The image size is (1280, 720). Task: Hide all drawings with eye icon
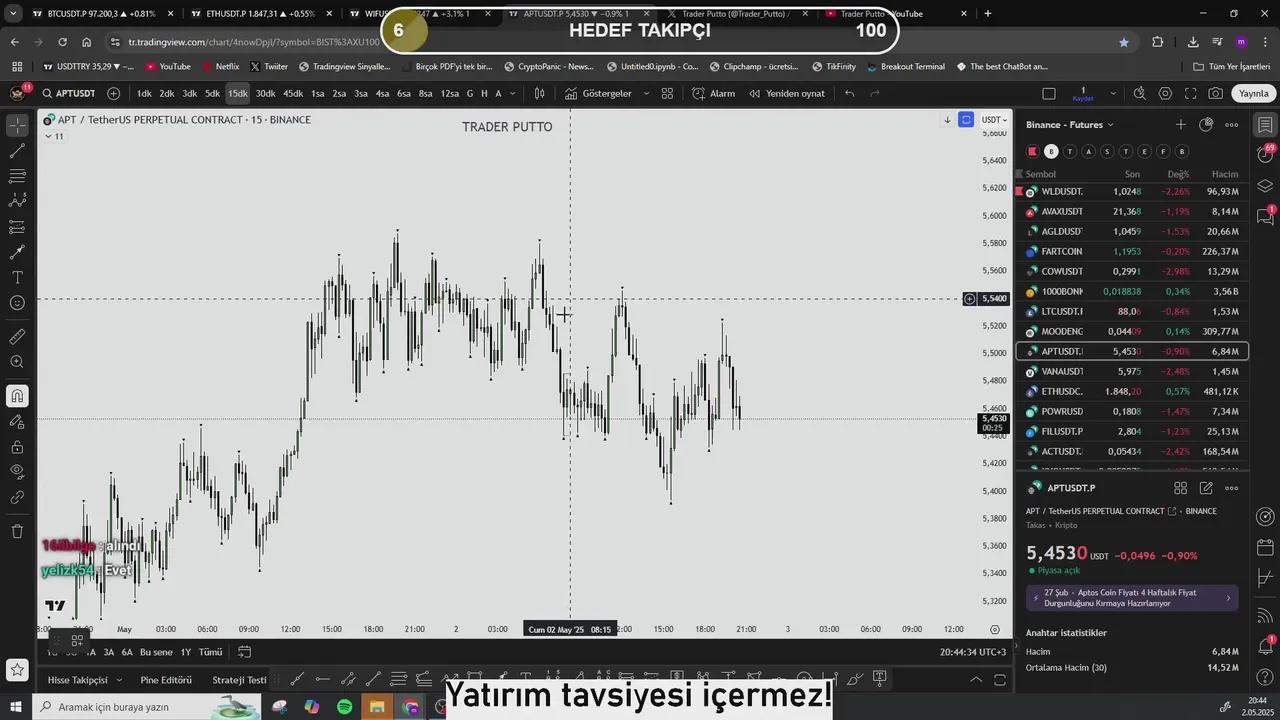[17, 471]
